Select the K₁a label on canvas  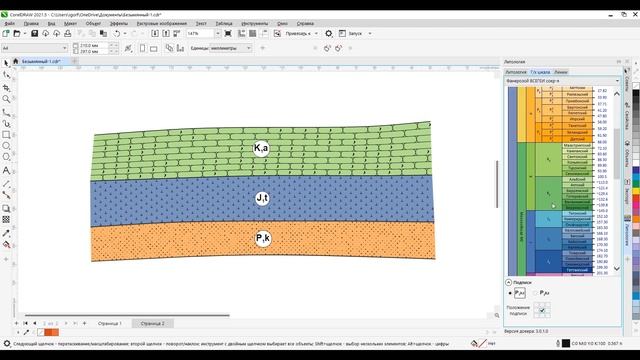point(261,148)
